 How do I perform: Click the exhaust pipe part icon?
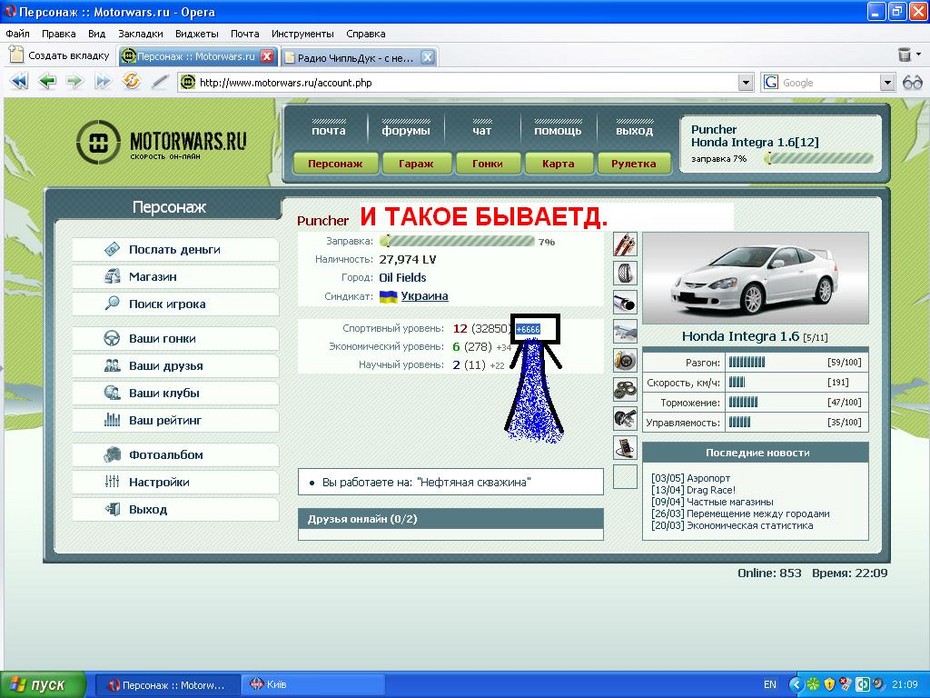click(x=625, y=302)
